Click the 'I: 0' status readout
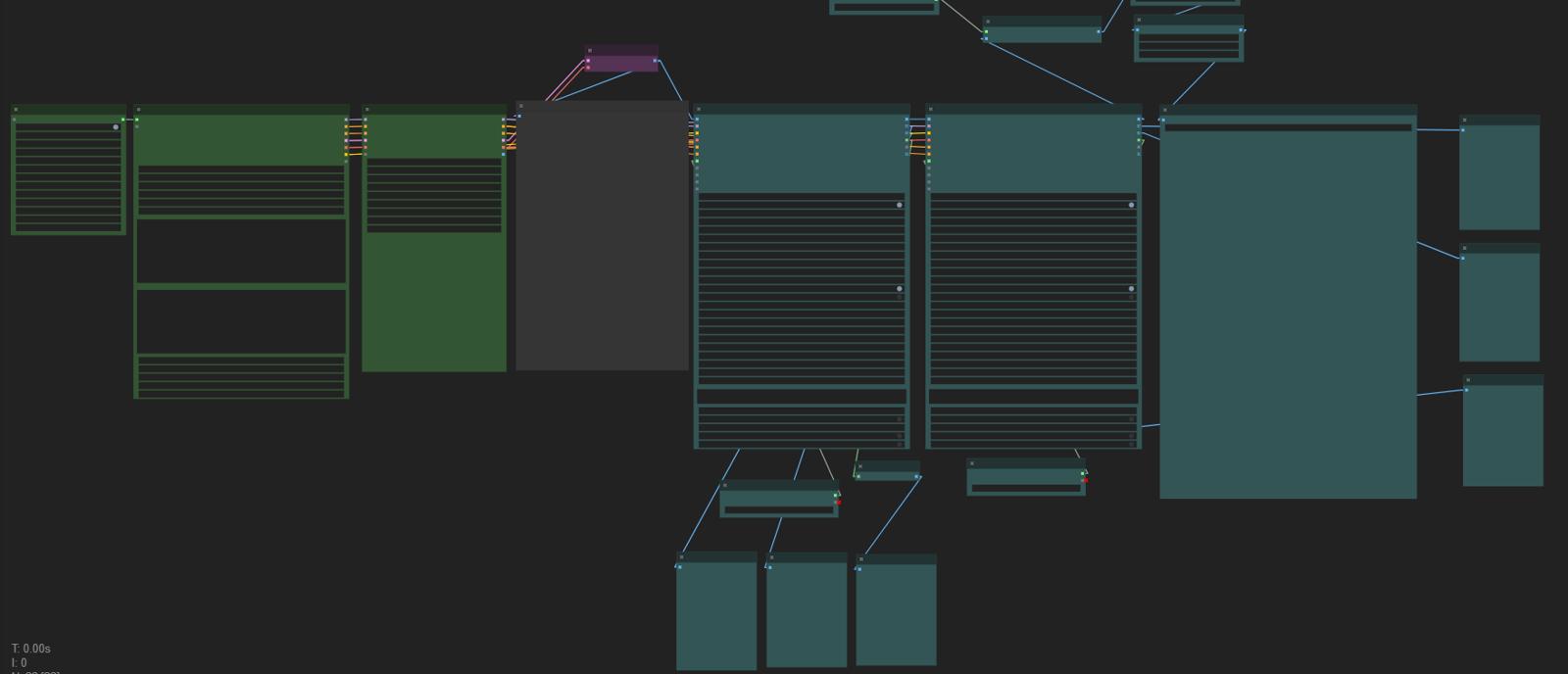Screen dimensions: 1568x674 point(20,663)
